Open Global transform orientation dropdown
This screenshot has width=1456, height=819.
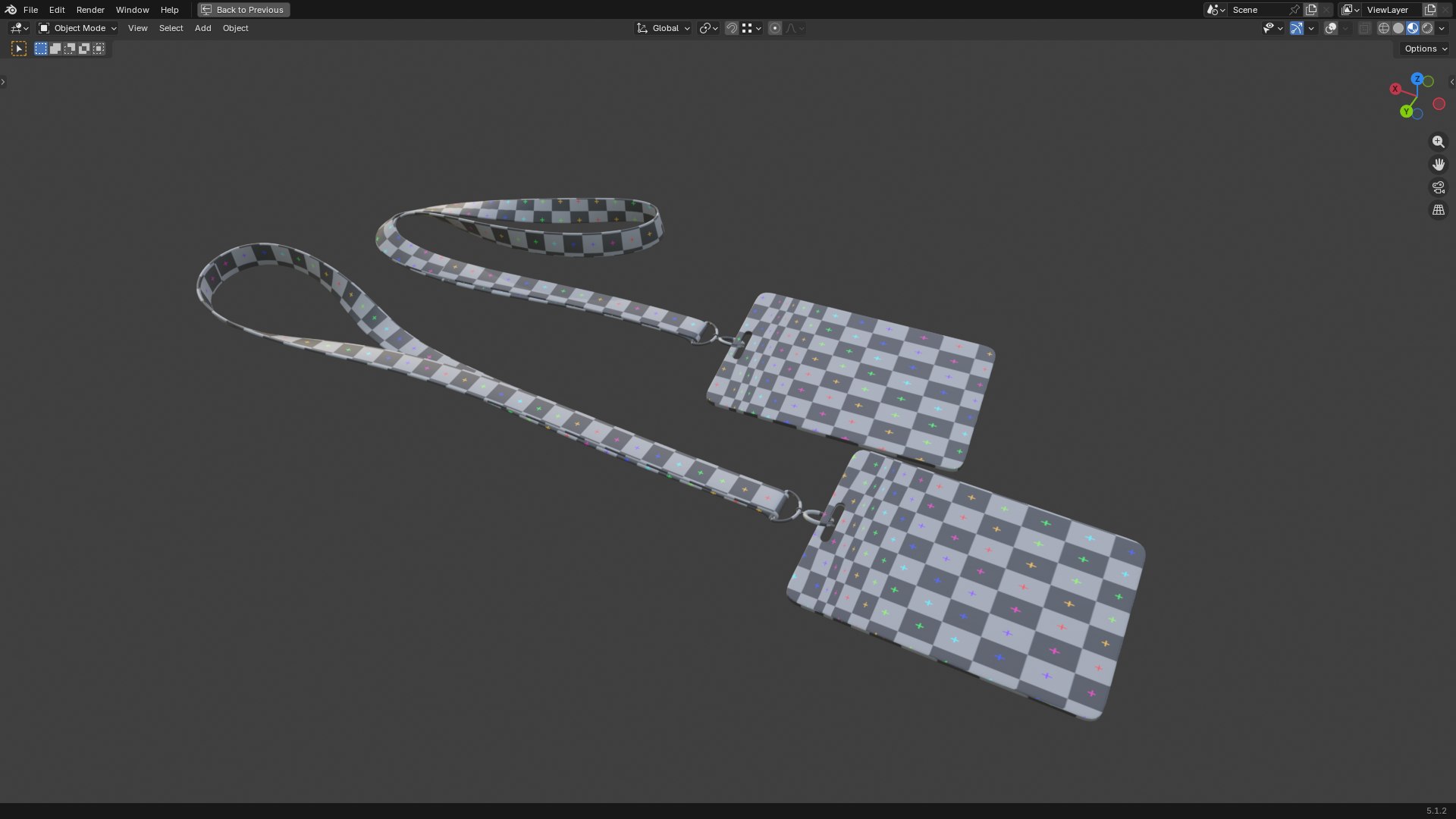click(x=663, y=28)
